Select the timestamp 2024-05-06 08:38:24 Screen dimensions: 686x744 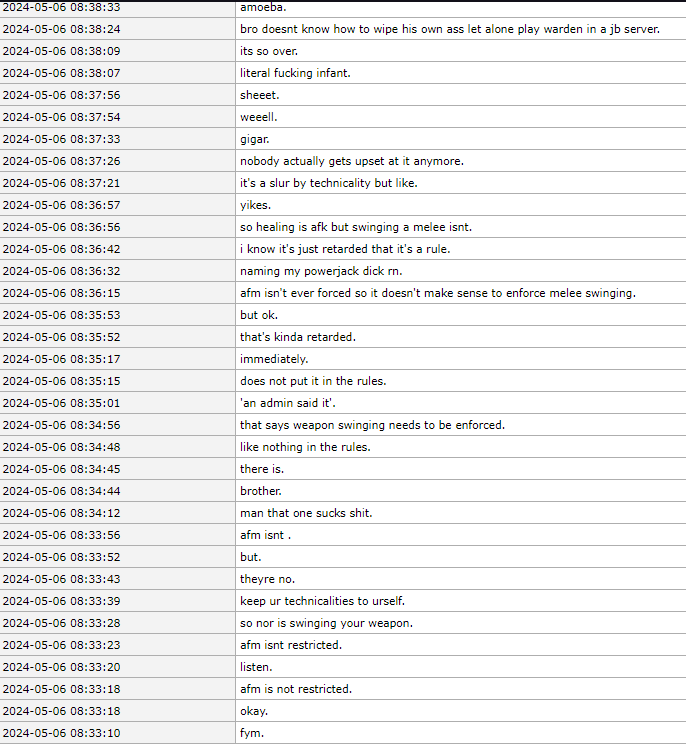pos(61,29)
